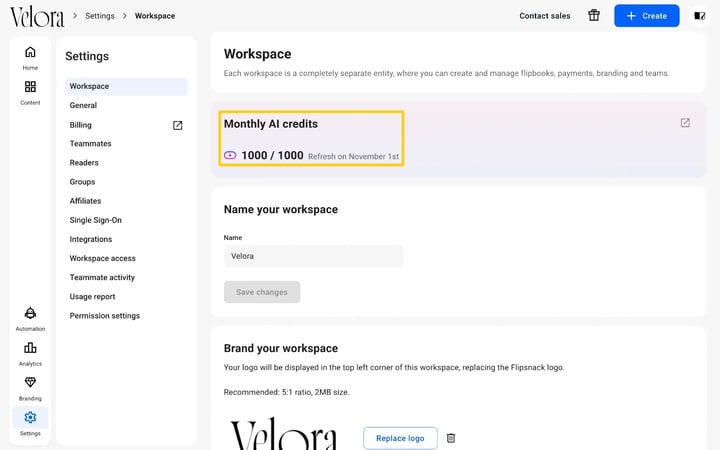Image resolution: width=720 pixels, height=450 pixels.
Task: Open the General settings page
Action: (83, 105)
